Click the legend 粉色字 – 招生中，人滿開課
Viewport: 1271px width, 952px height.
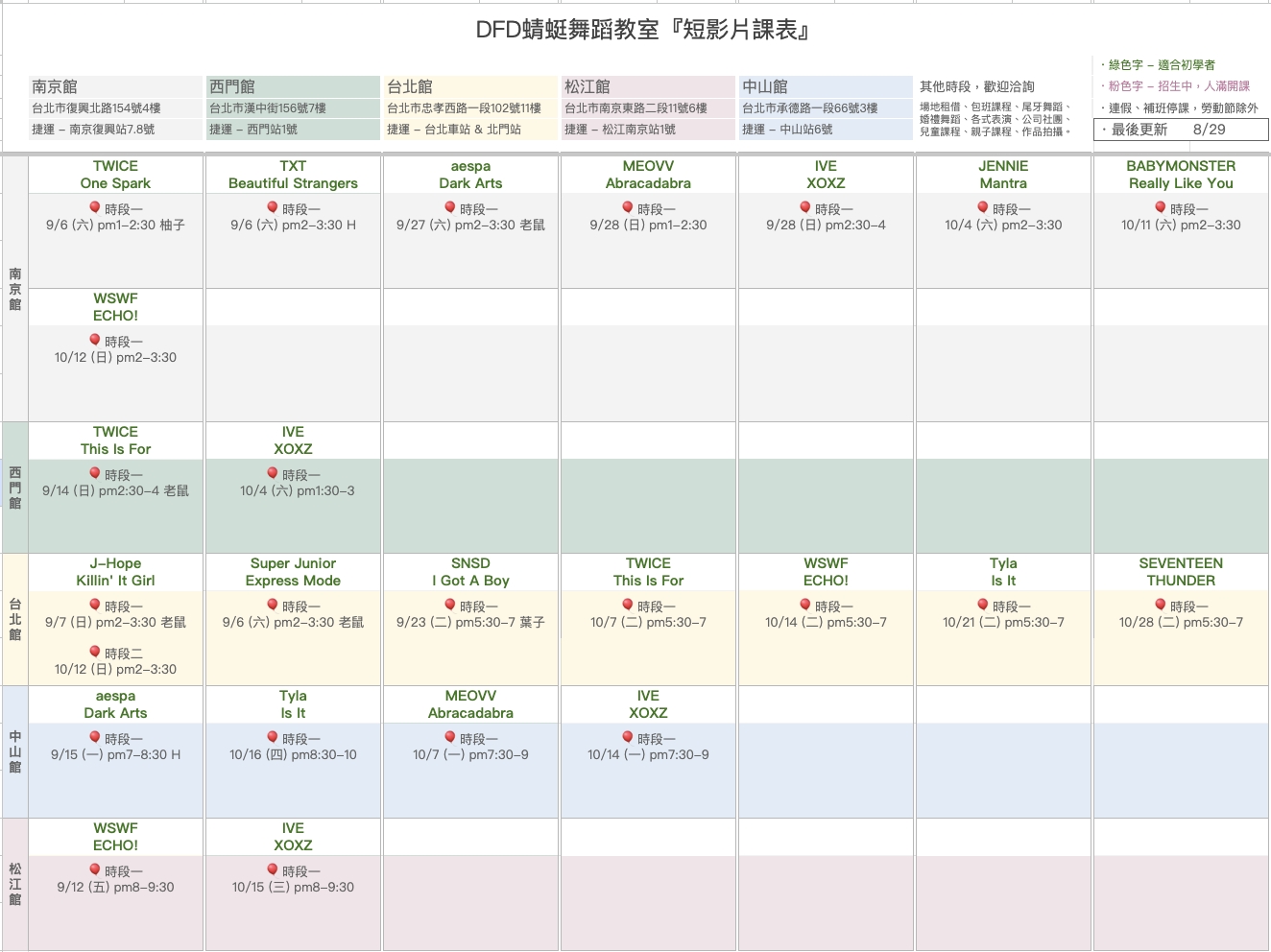pos(1174,86)
